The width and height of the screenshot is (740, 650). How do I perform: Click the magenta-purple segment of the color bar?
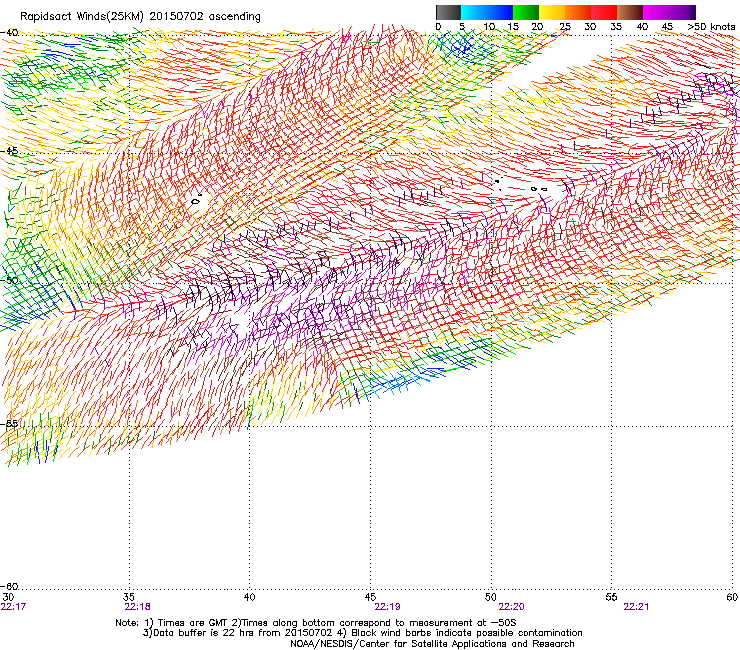click(x=669, y=12)
